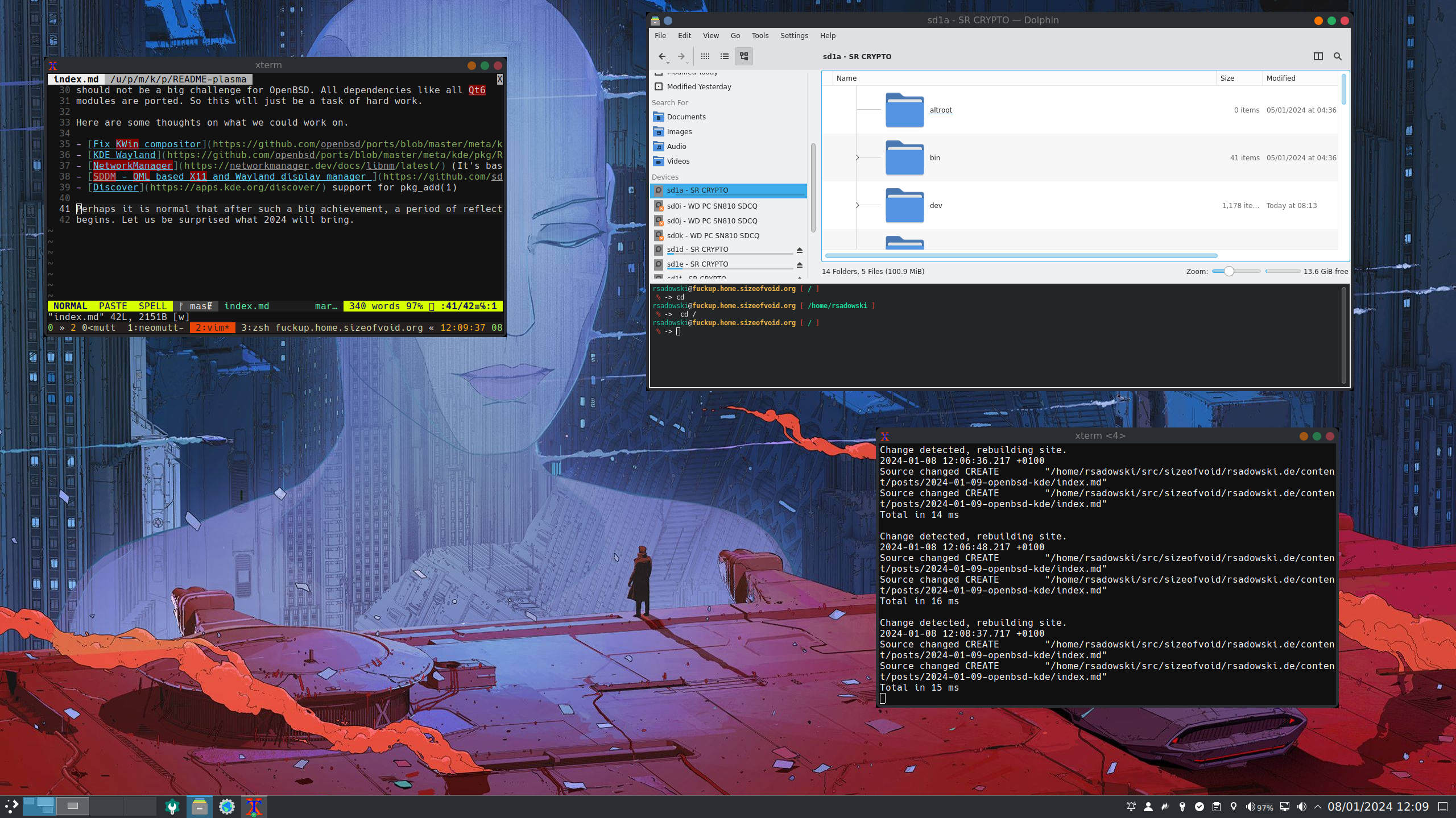Image resolution: width=1456 pixels, height=818 pixels.
Task: Eject the sd1e SR CRYPTO device
Action: (x=799, y=265)
